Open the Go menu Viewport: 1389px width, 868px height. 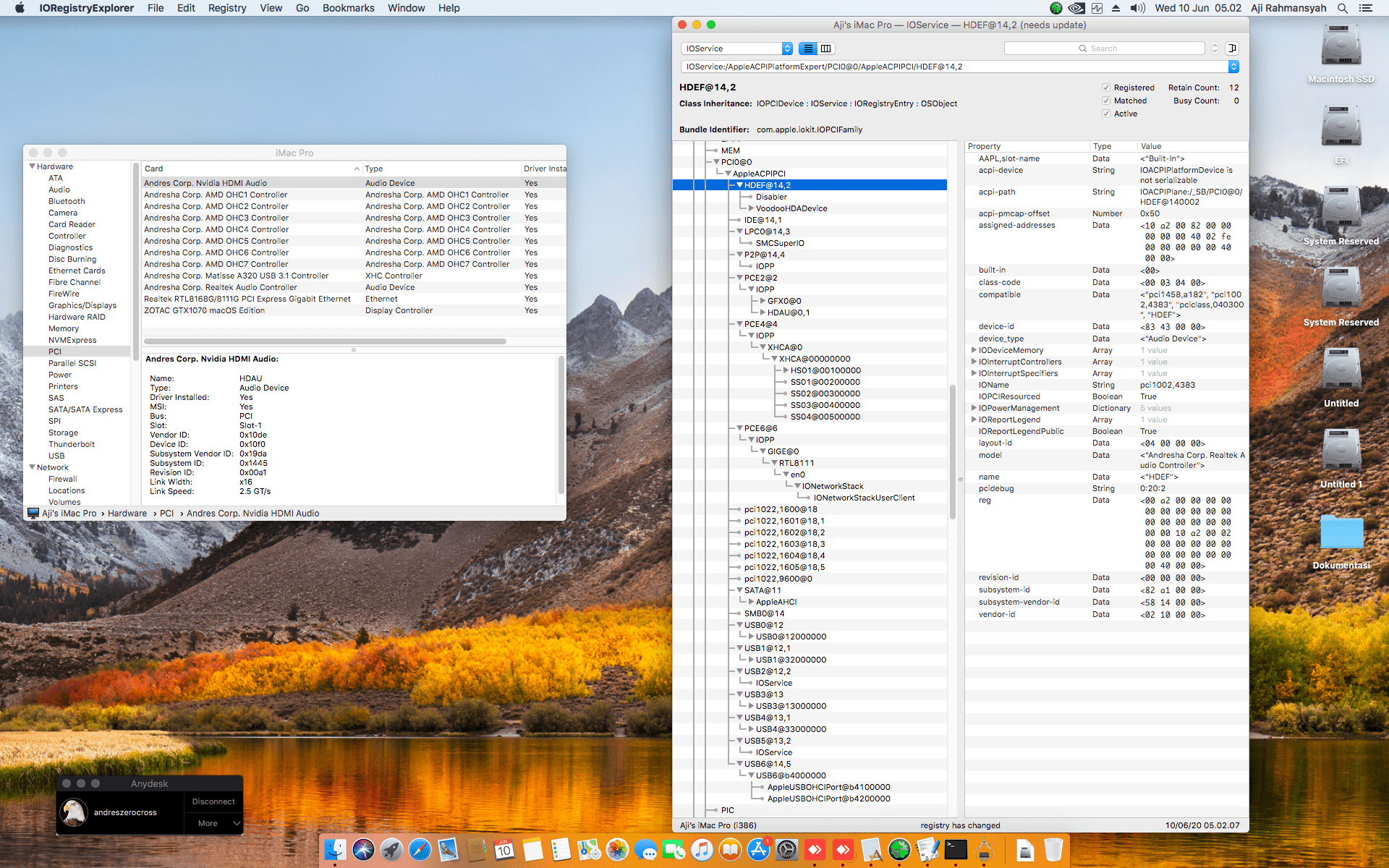click(302, 8)
